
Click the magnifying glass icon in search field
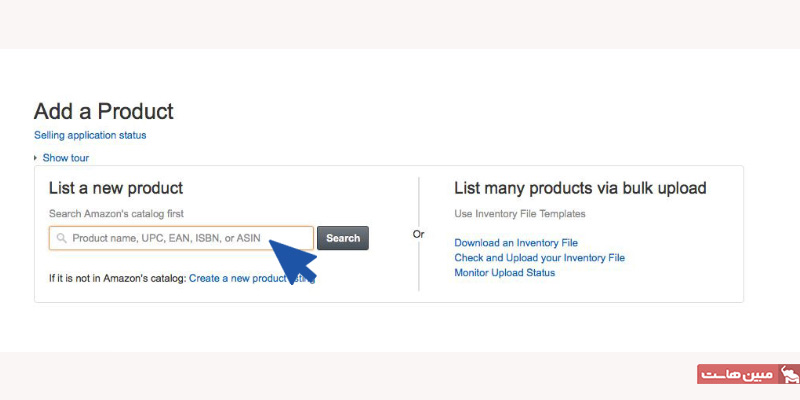(x=62, y=238)
